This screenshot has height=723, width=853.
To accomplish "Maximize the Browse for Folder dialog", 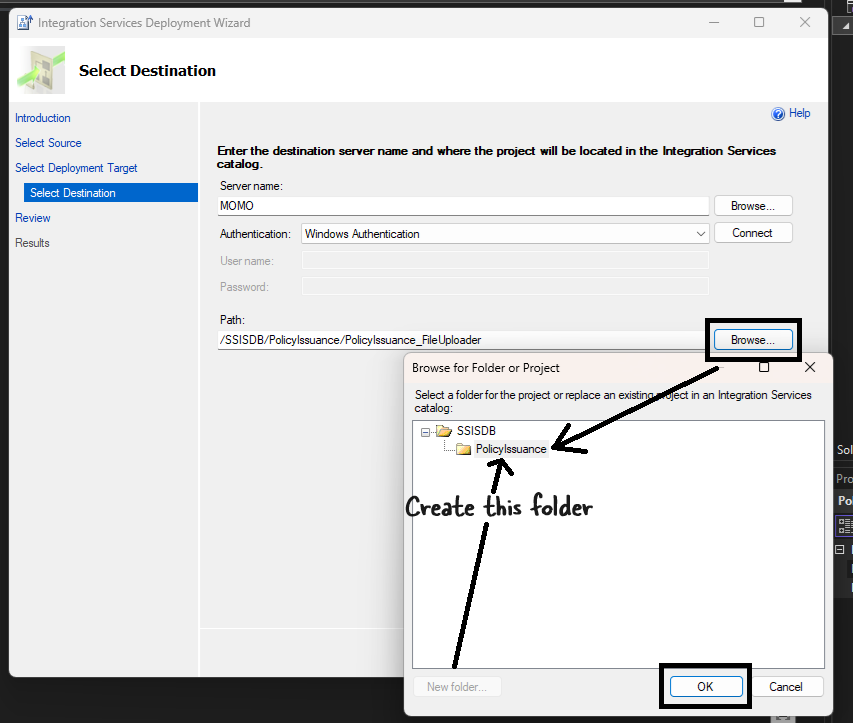I will point(764,367).
